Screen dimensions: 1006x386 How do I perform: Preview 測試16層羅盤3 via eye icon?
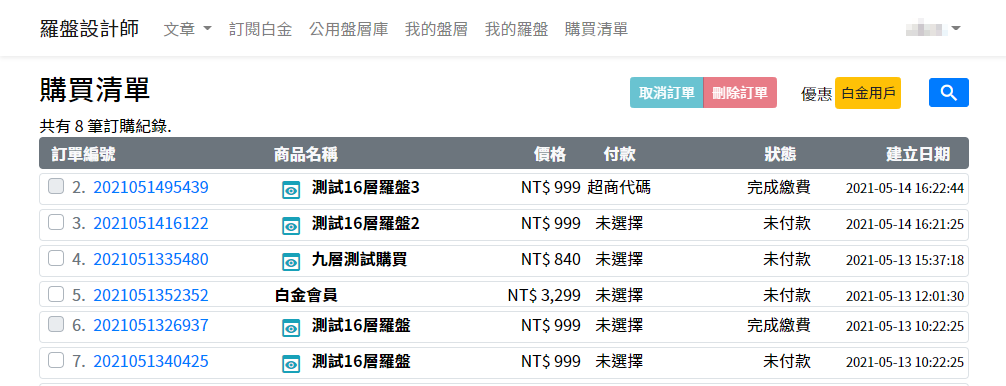click(x=291, y=190)
